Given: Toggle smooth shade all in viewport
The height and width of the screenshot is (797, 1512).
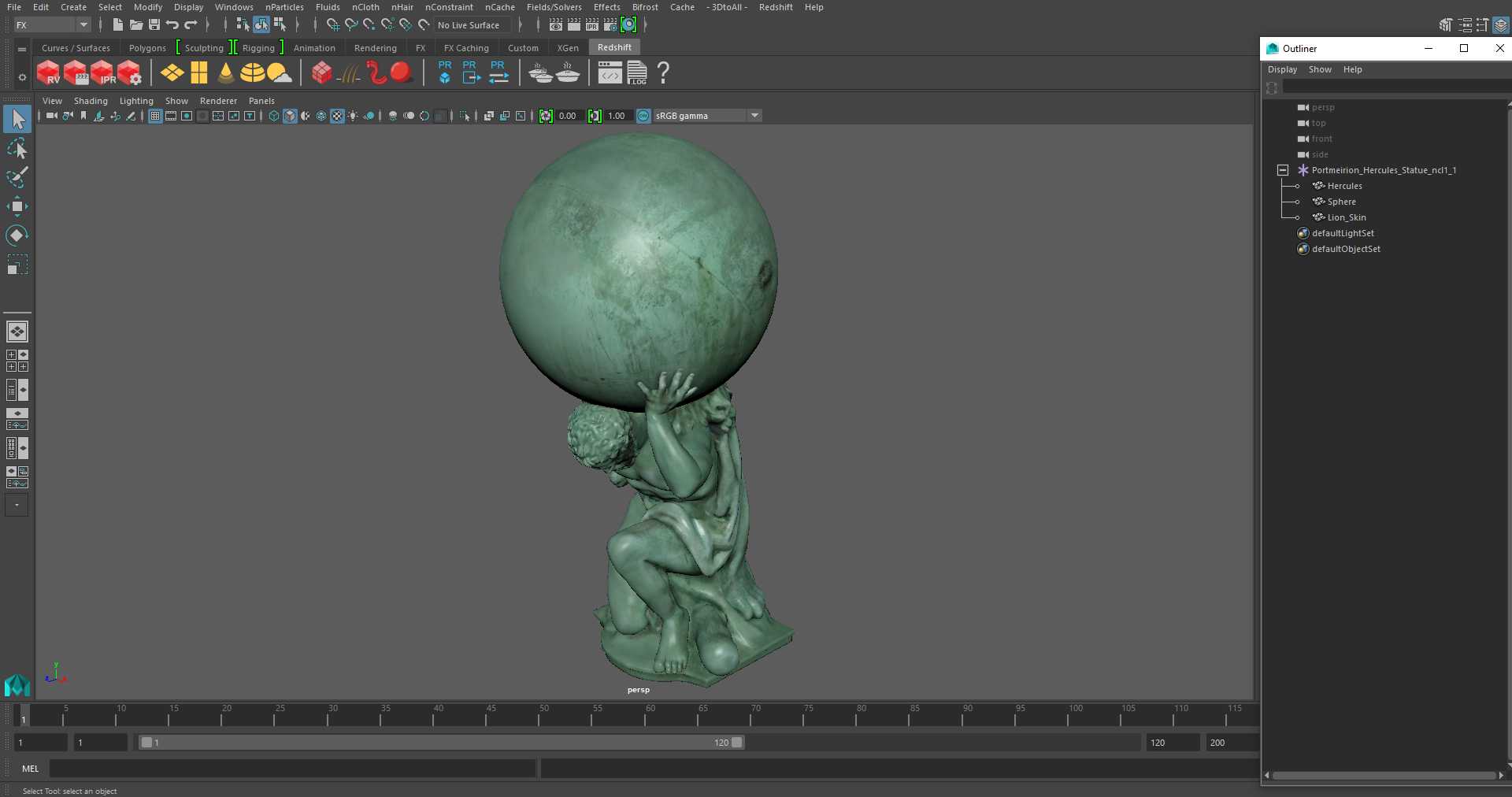Looking at the screenshot, I should pyautogui.click(x=290, y=116).
